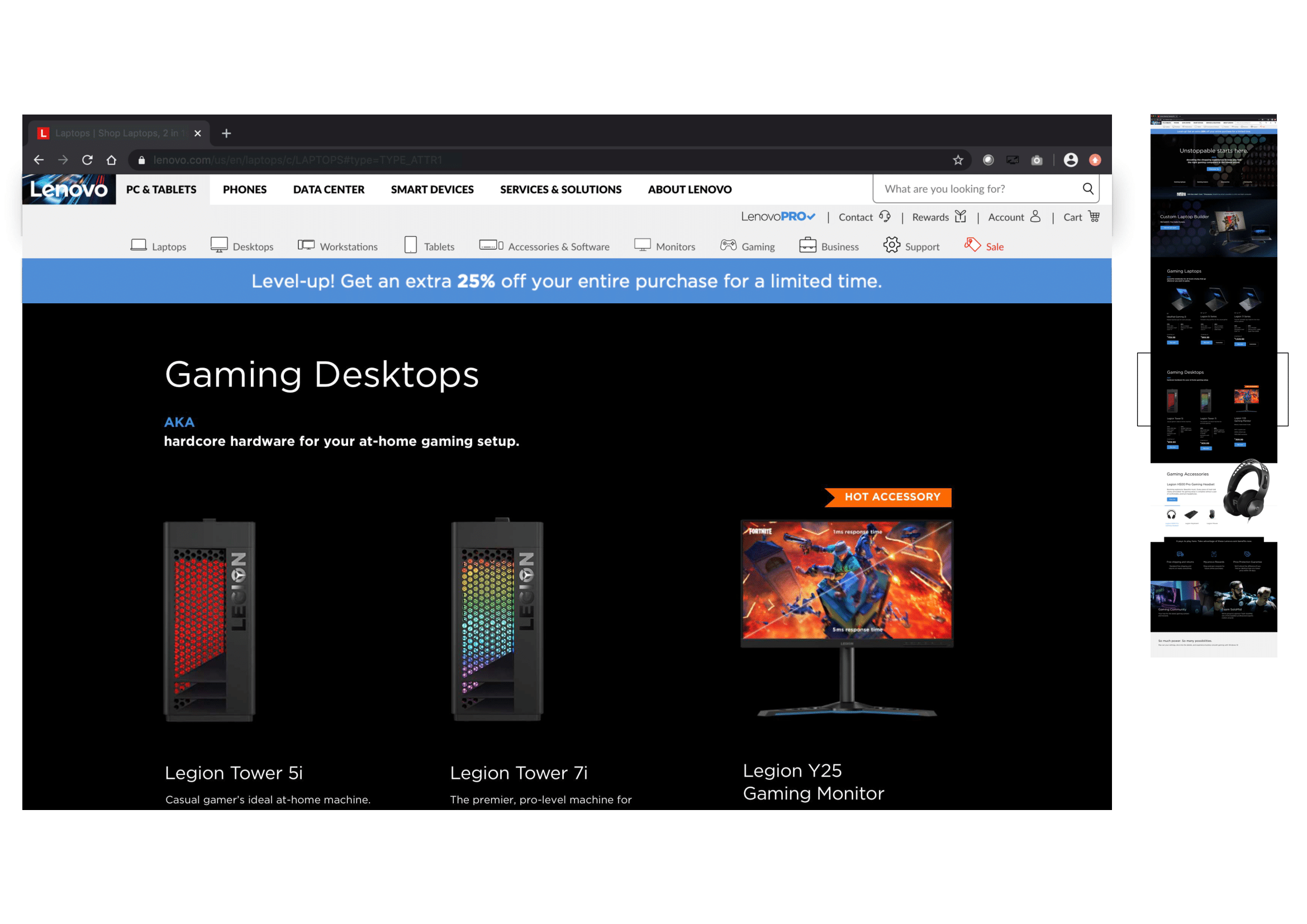
Task: Open Rewards gift icon
Action: (961, 216)
